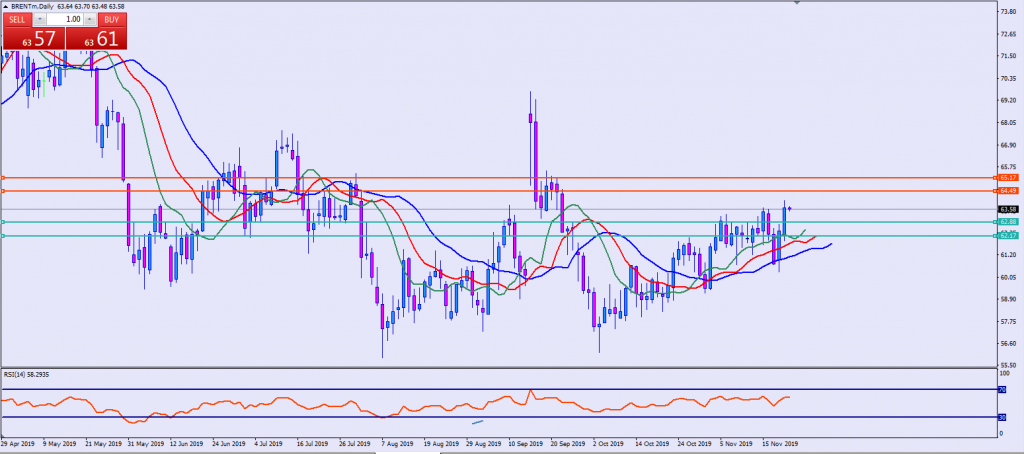Select the 64.49 orange price level tag
This screenshot has width=1024, height=454.
(x=1007, y=190)
